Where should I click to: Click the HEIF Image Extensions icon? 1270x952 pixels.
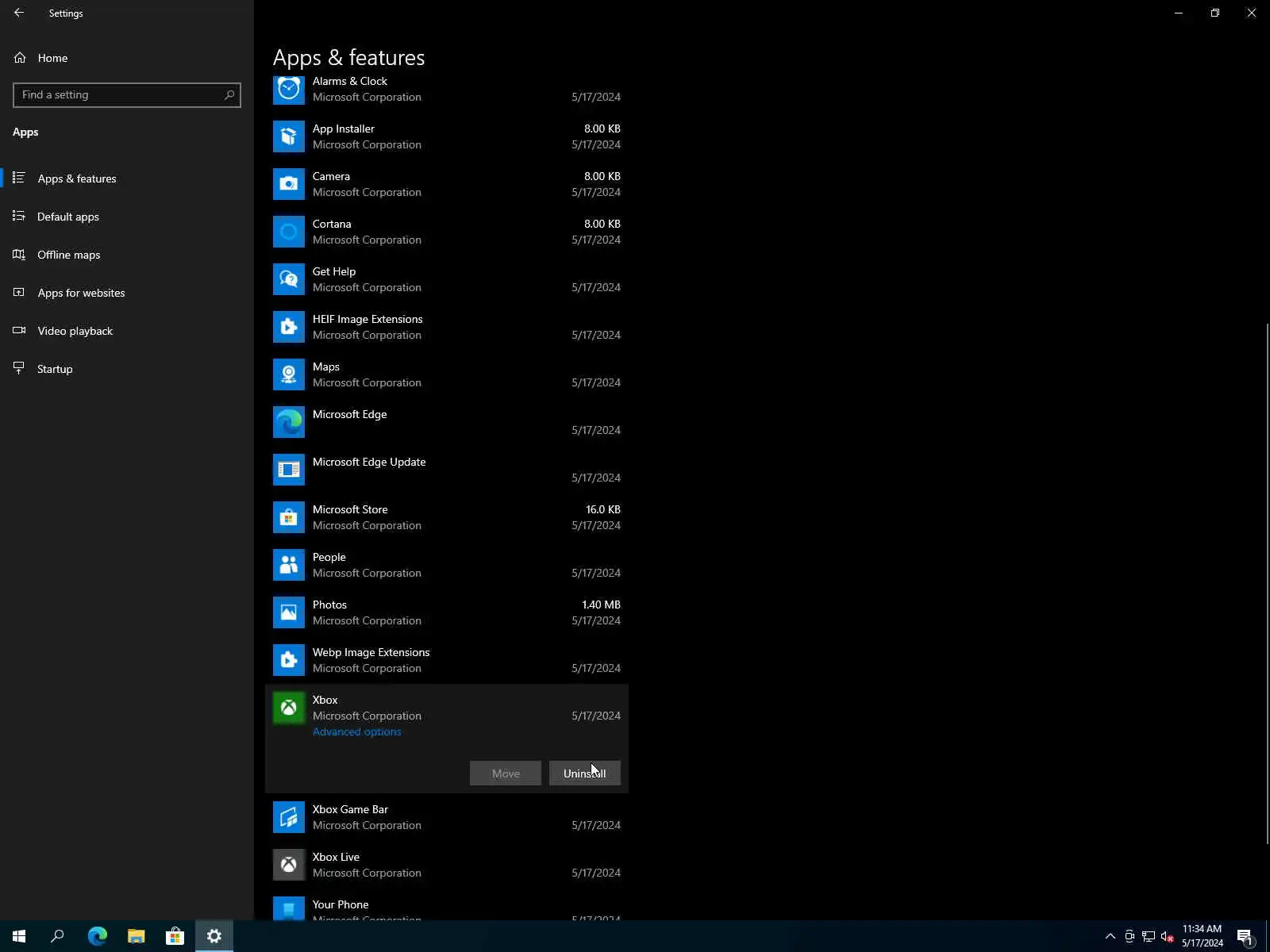289,327
